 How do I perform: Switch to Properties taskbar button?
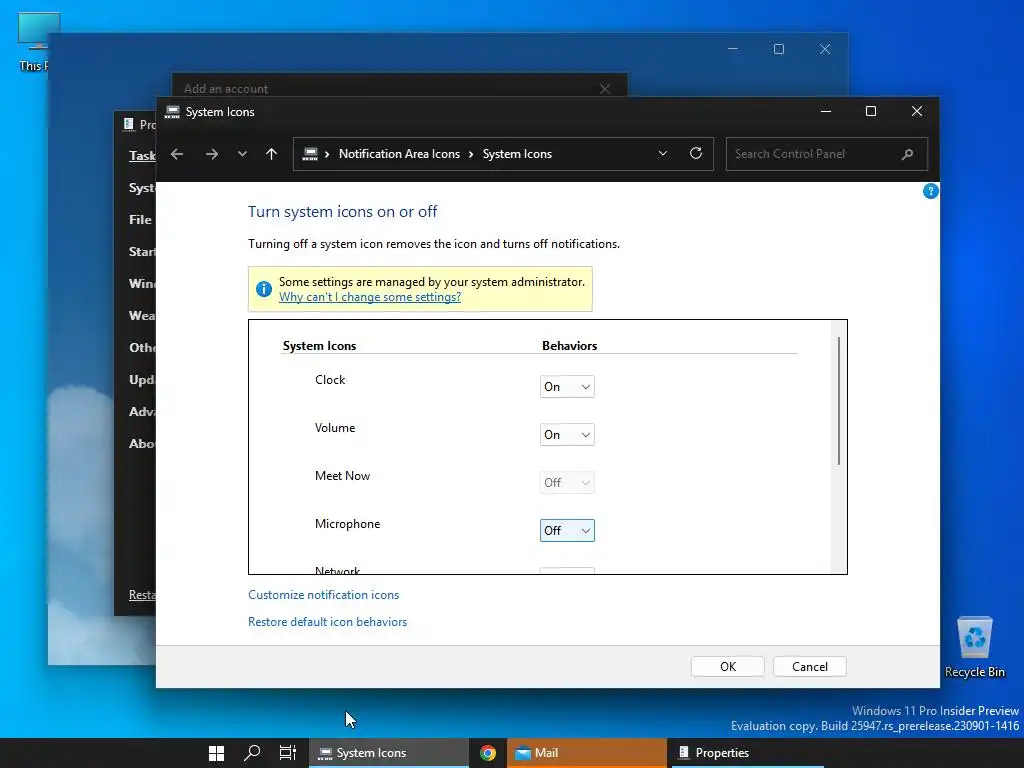pos(748,753)
